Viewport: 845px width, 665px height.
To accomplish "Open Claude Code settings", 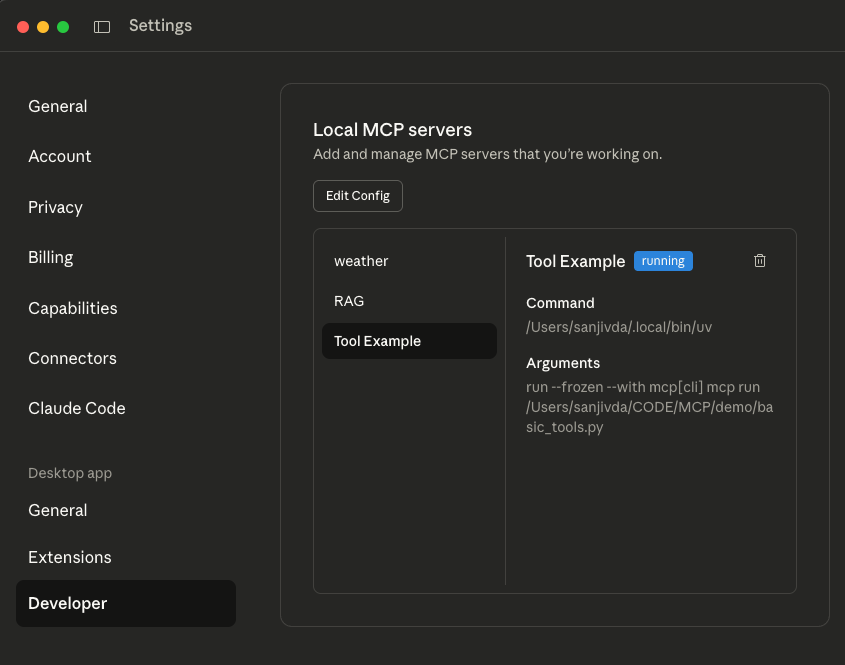I will pyautogui.click(x=77, y=408).
